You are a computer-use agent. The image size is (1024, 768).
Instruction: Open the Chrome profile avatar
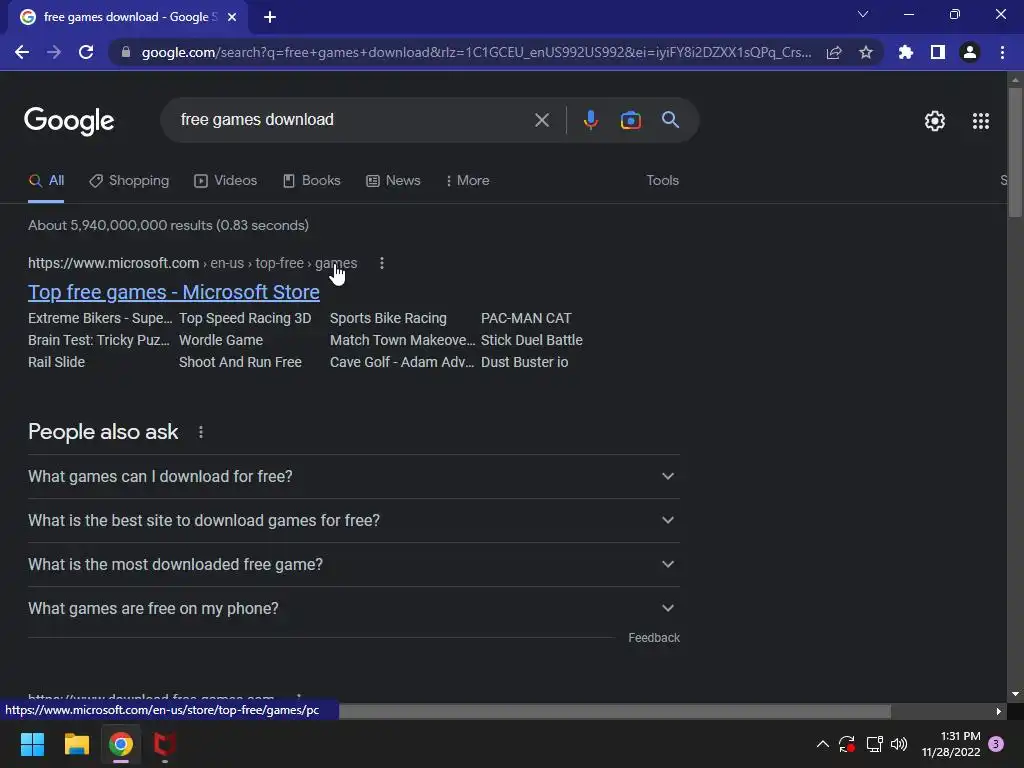pos(970,52)
